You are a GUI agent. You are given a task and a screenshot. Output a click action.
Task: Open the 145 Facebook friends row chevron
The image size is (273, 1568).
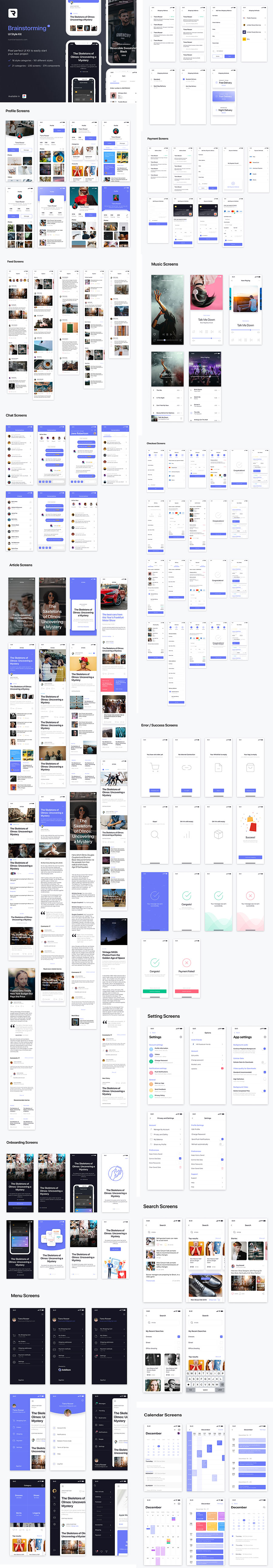pos(223,1044)
